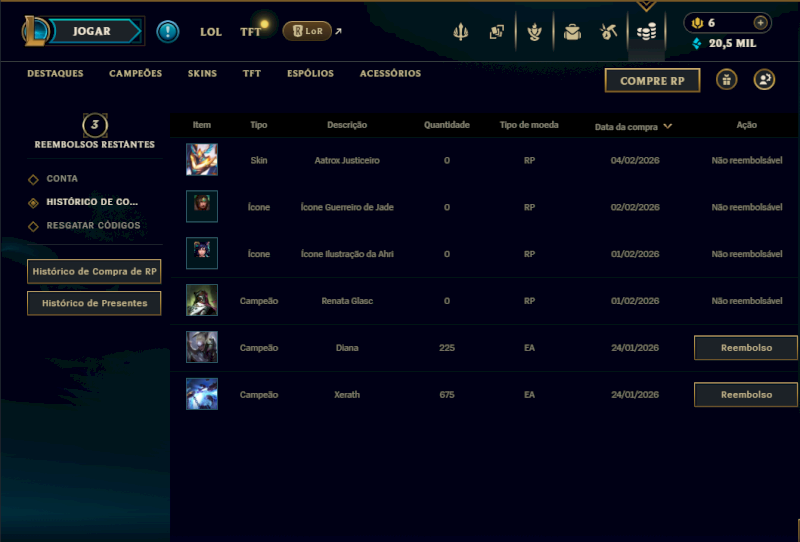Open the notification alert icon

tap(167, 32)
